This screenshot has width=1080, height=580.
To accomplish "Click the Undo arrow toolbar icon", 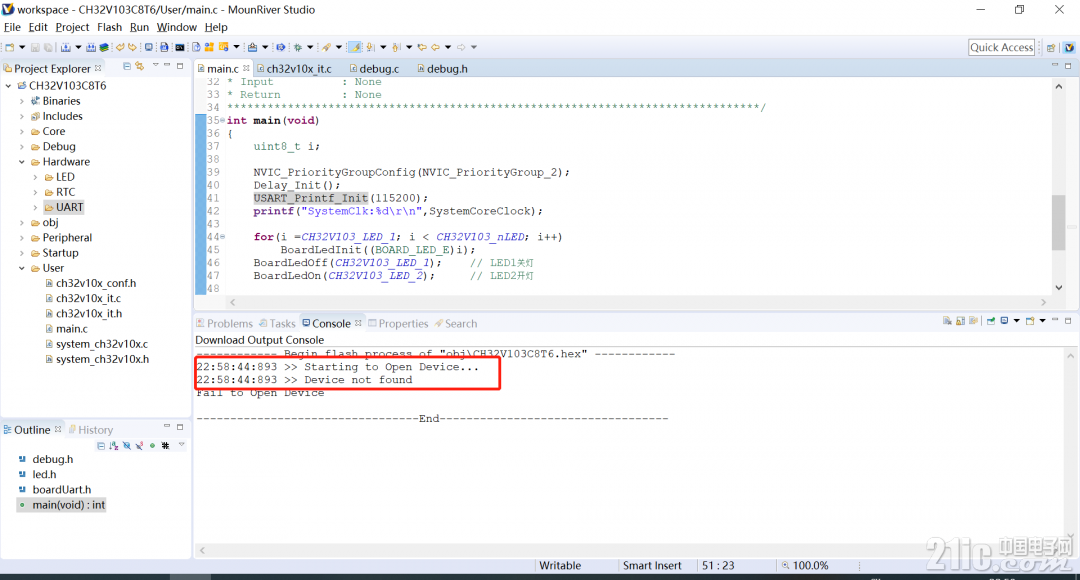I will point(120,48).
